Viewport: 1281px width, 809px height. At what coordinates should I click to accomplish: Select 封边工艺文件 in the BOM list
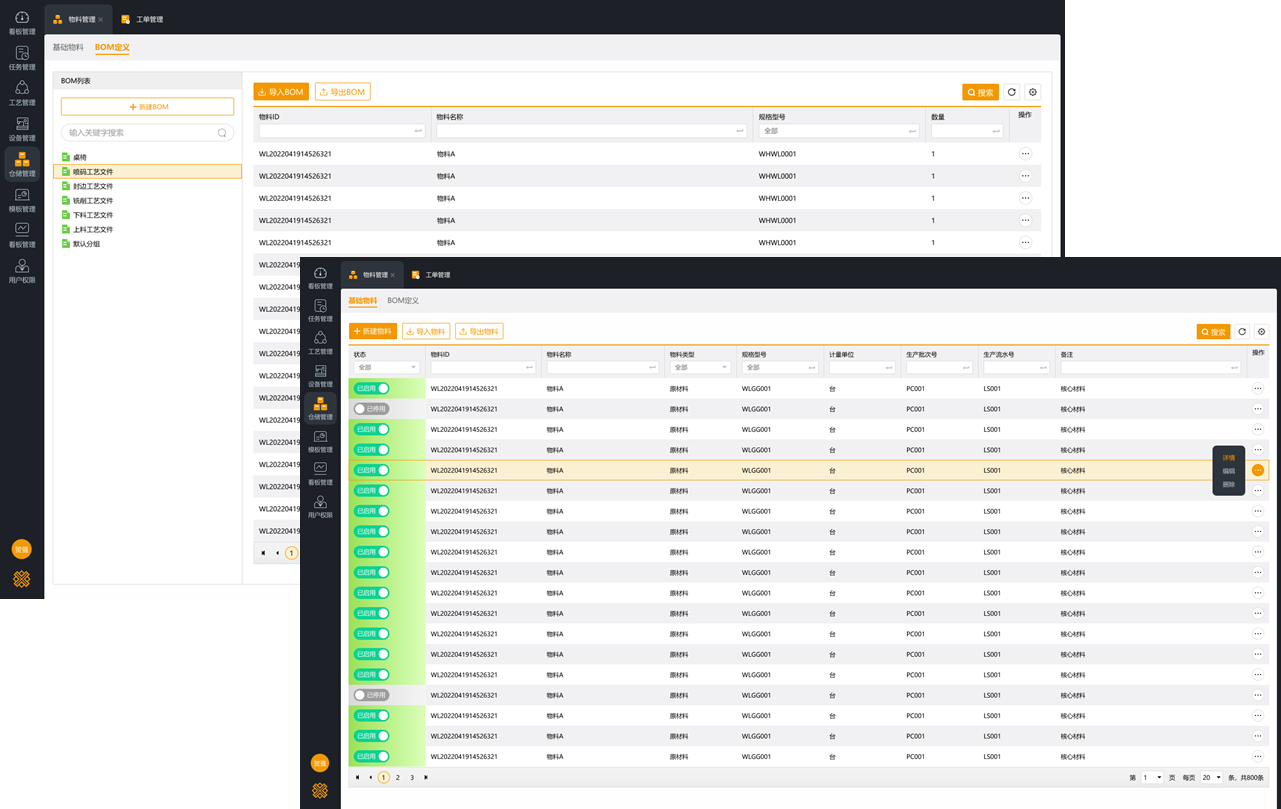pyautogui.click(x=93, y=186)
